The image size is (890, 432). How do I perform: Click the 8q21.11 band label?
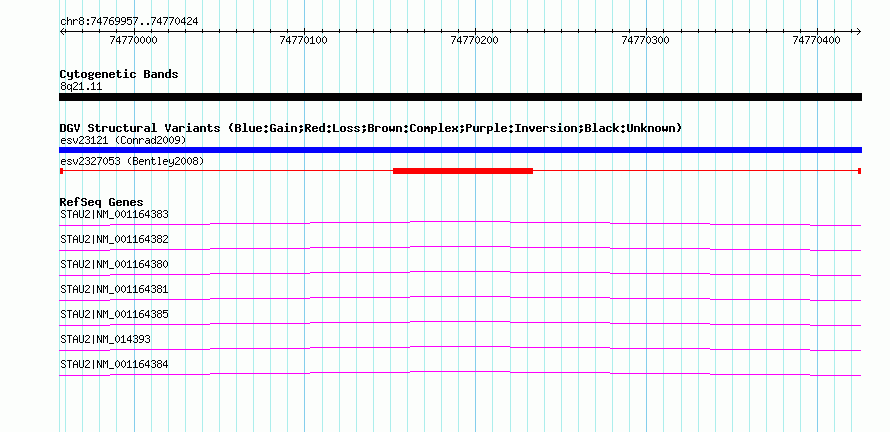pos(81,87)
